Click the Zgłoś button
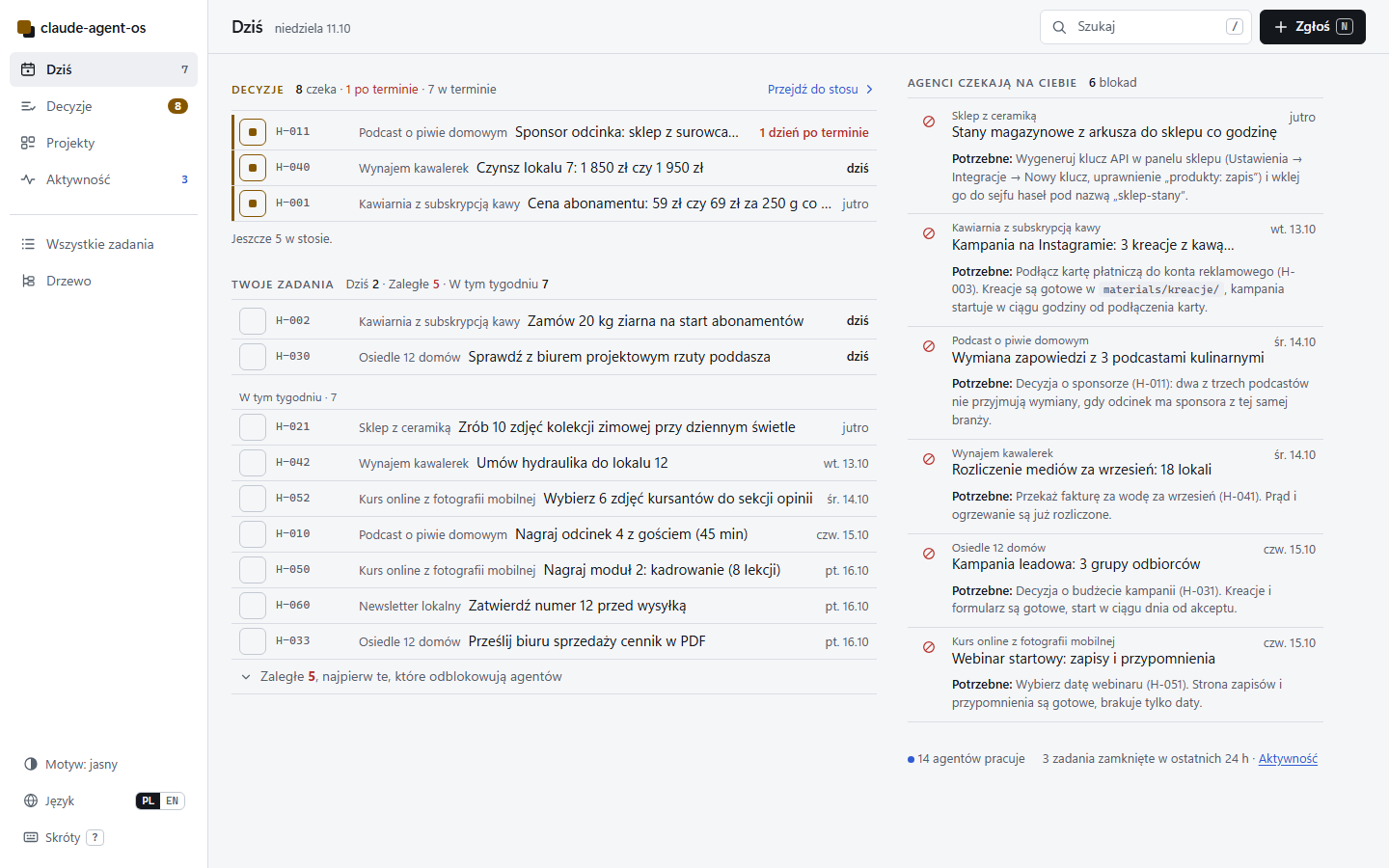This screenshot has height=868, width=1389. 1312,27
